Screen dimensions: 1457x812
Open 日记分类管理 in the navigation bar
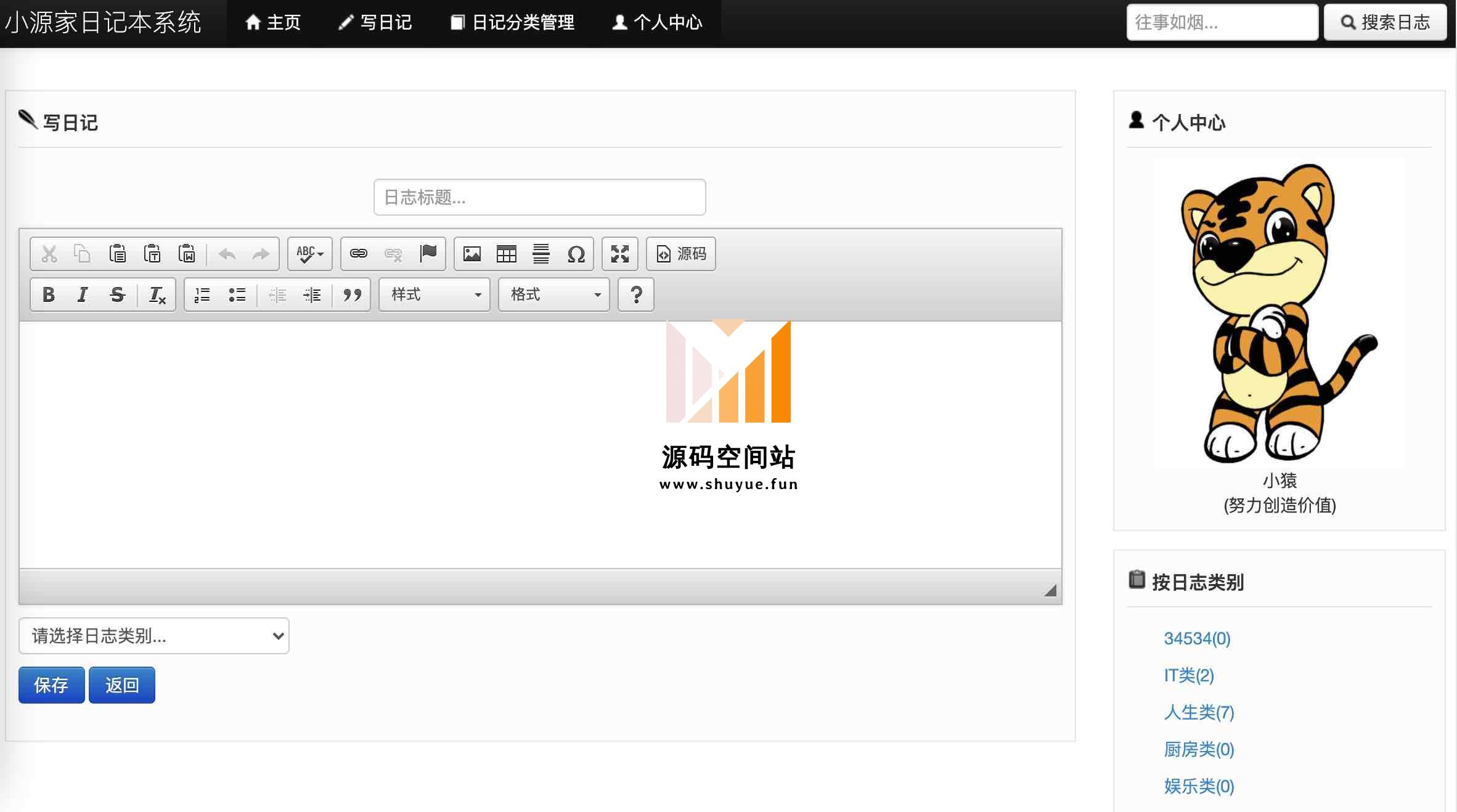pos(513,23)
